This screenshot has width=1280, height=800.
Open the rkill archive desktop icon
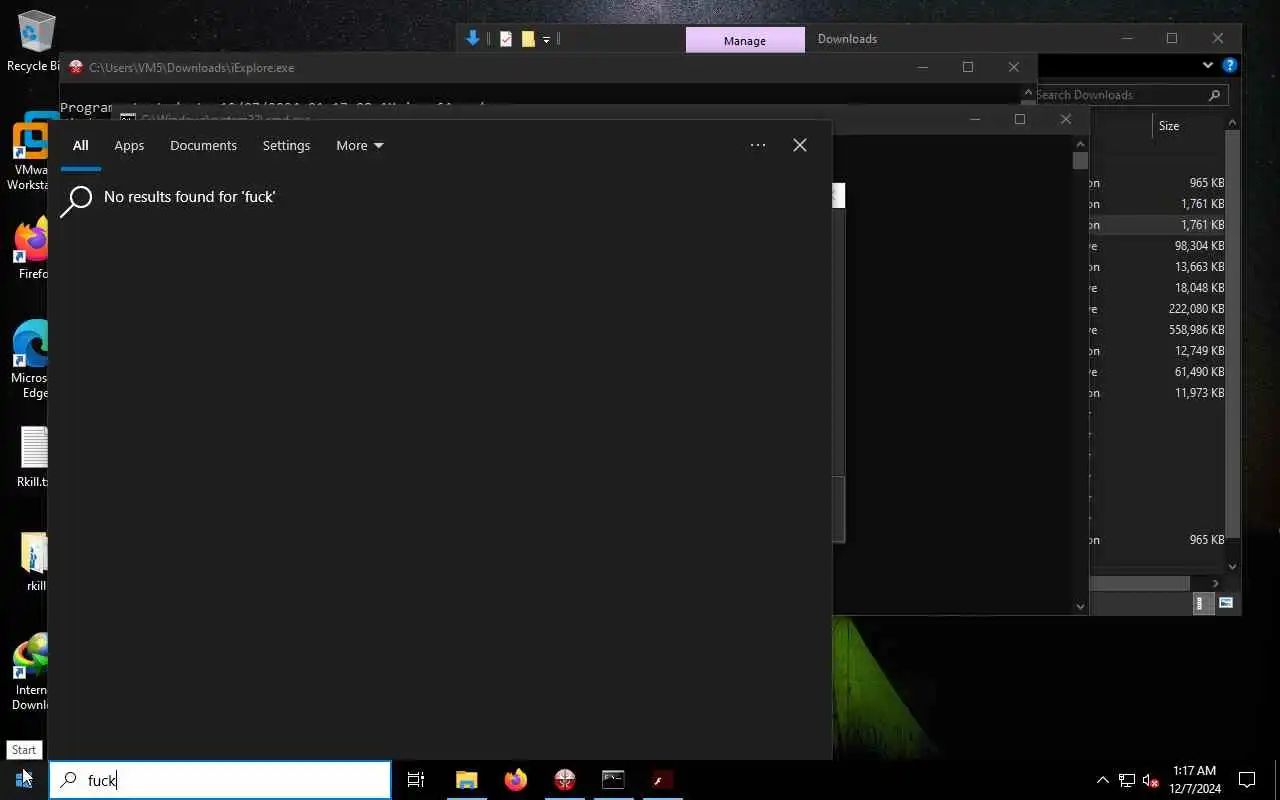pyautogui.click(x=35, y=563)
